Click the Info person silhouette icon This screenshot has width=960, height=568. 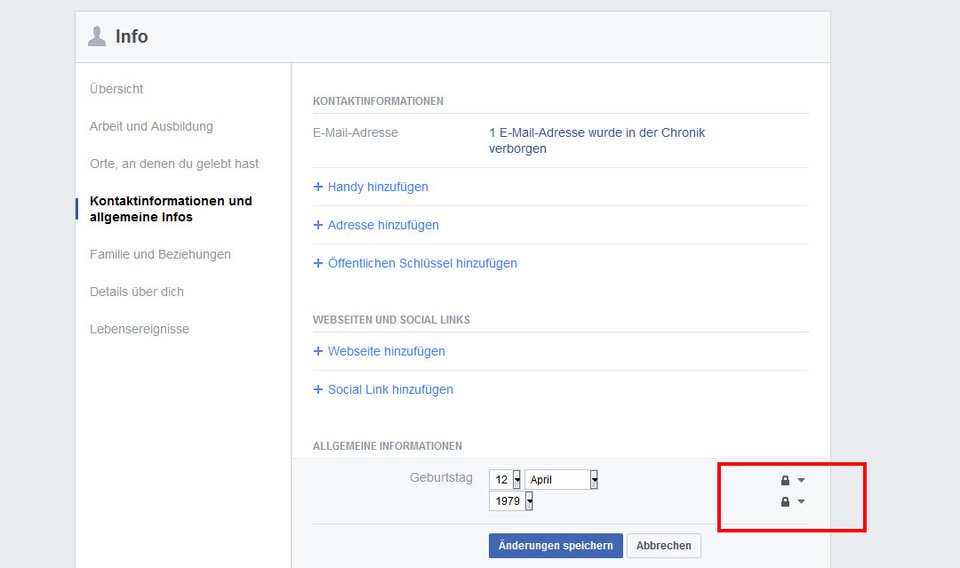tap(97, 36)
